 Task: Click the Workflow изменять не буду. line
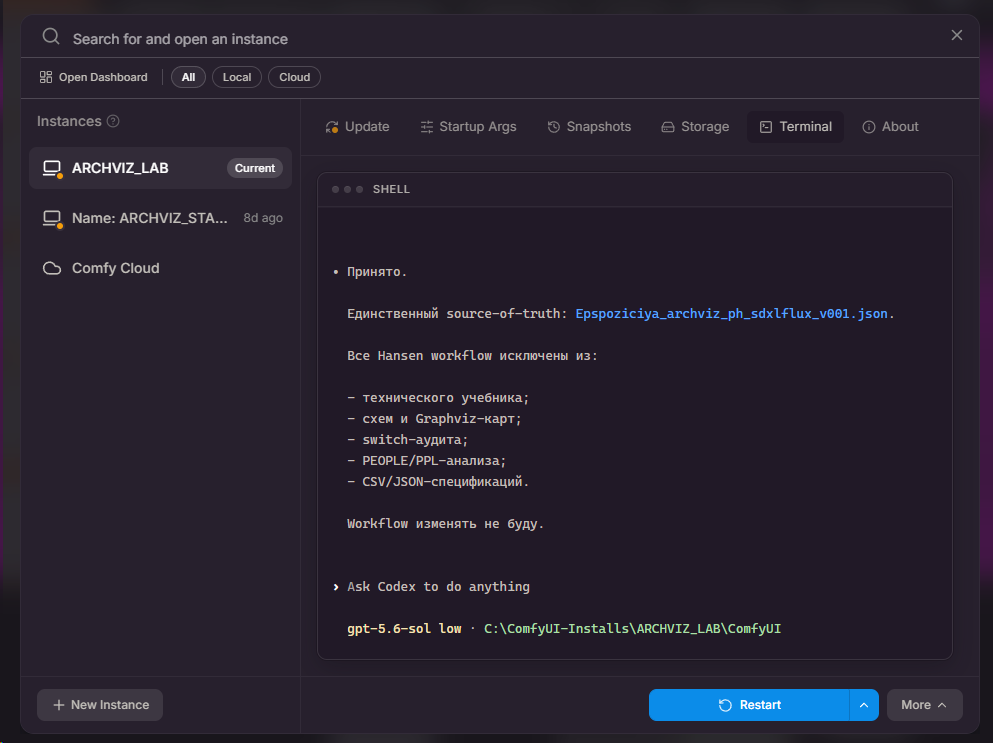445,524
